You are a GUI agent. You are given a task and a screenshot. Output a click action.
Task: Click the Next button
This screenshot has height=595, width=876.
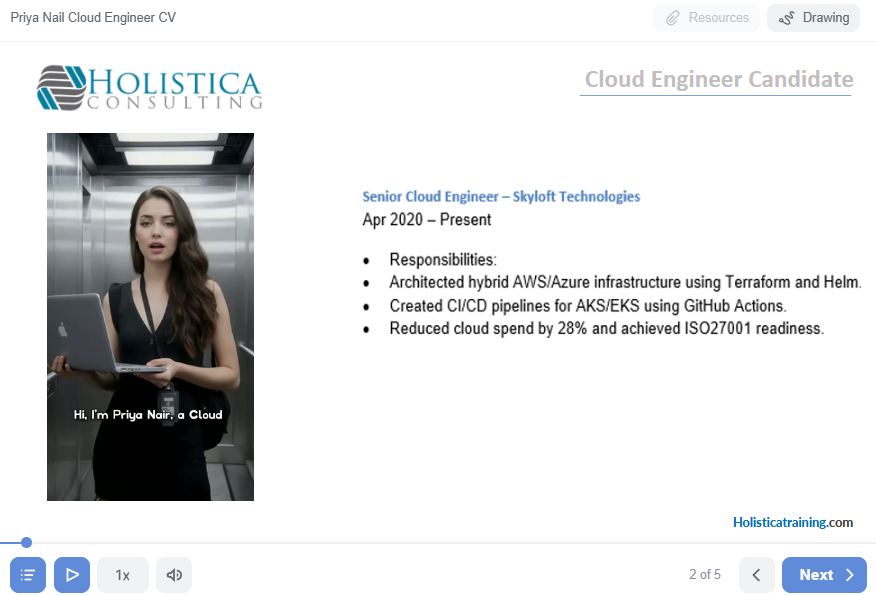[824, 574]
